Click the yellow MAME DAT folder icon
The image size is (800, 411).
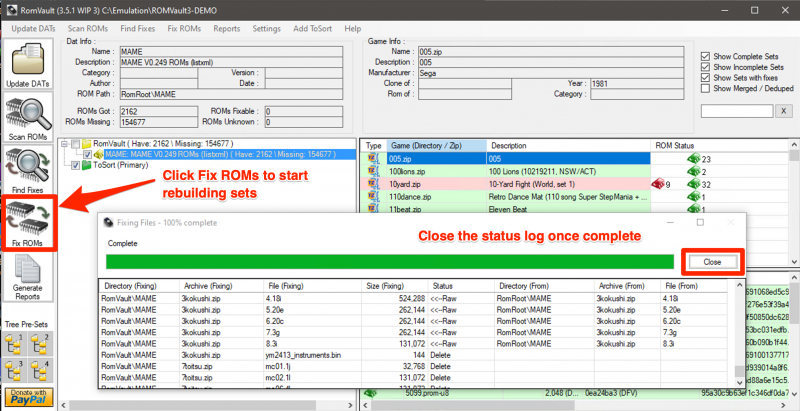point(98,155)
